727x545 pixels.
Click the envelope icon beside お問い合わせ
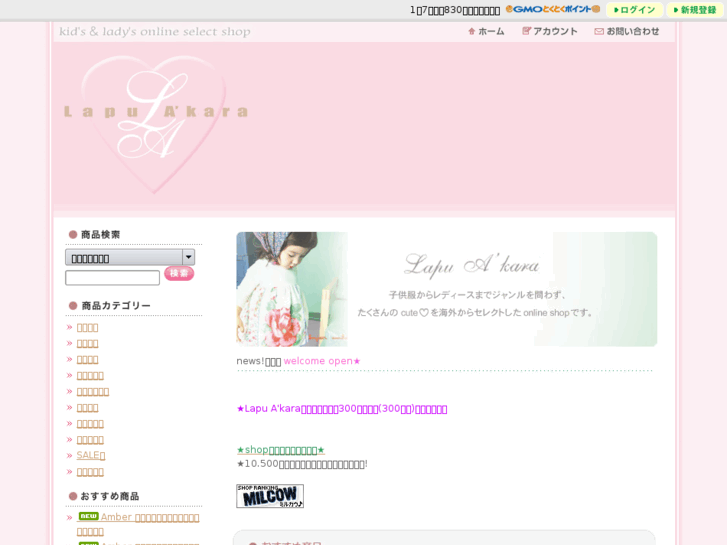tap(599, 31)
